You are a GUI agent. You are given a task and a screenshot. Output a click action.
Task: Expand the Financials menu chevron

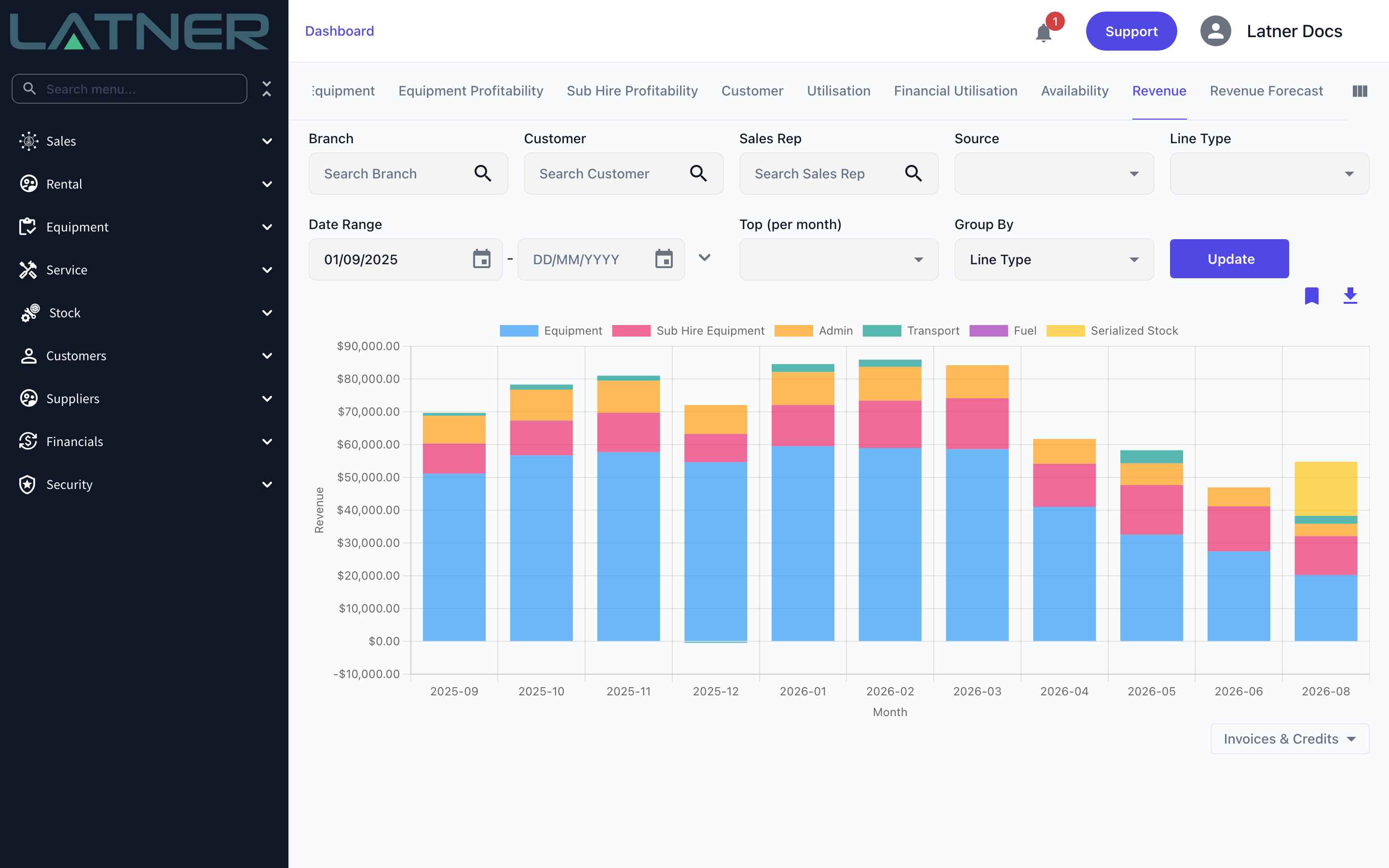pyautogui.click(x=267, y=441)
